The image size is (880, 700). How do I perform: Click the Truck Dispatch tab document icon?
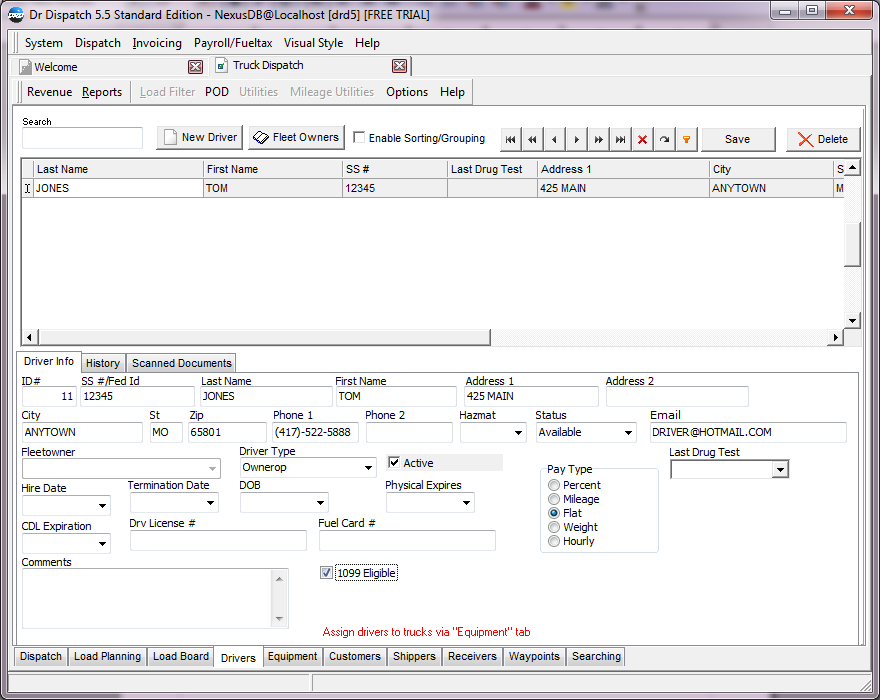coord(222,66)
